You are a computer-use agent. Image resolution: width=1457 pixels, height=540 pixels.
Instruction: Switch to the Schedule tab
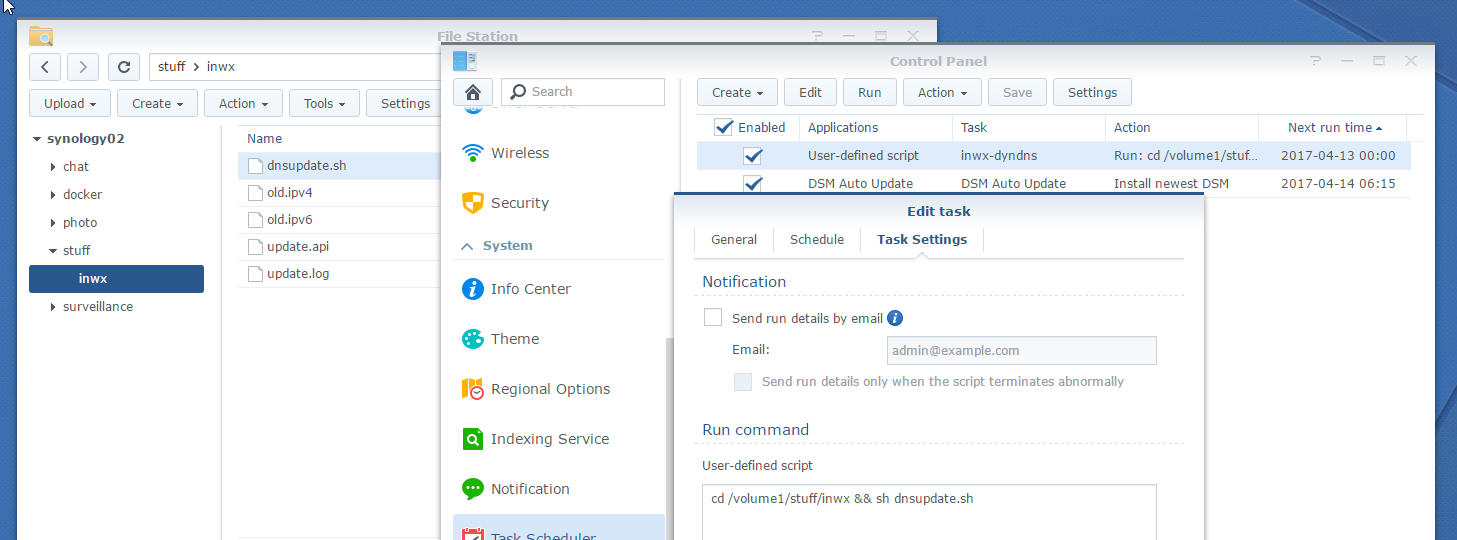[x=816, y=240]
